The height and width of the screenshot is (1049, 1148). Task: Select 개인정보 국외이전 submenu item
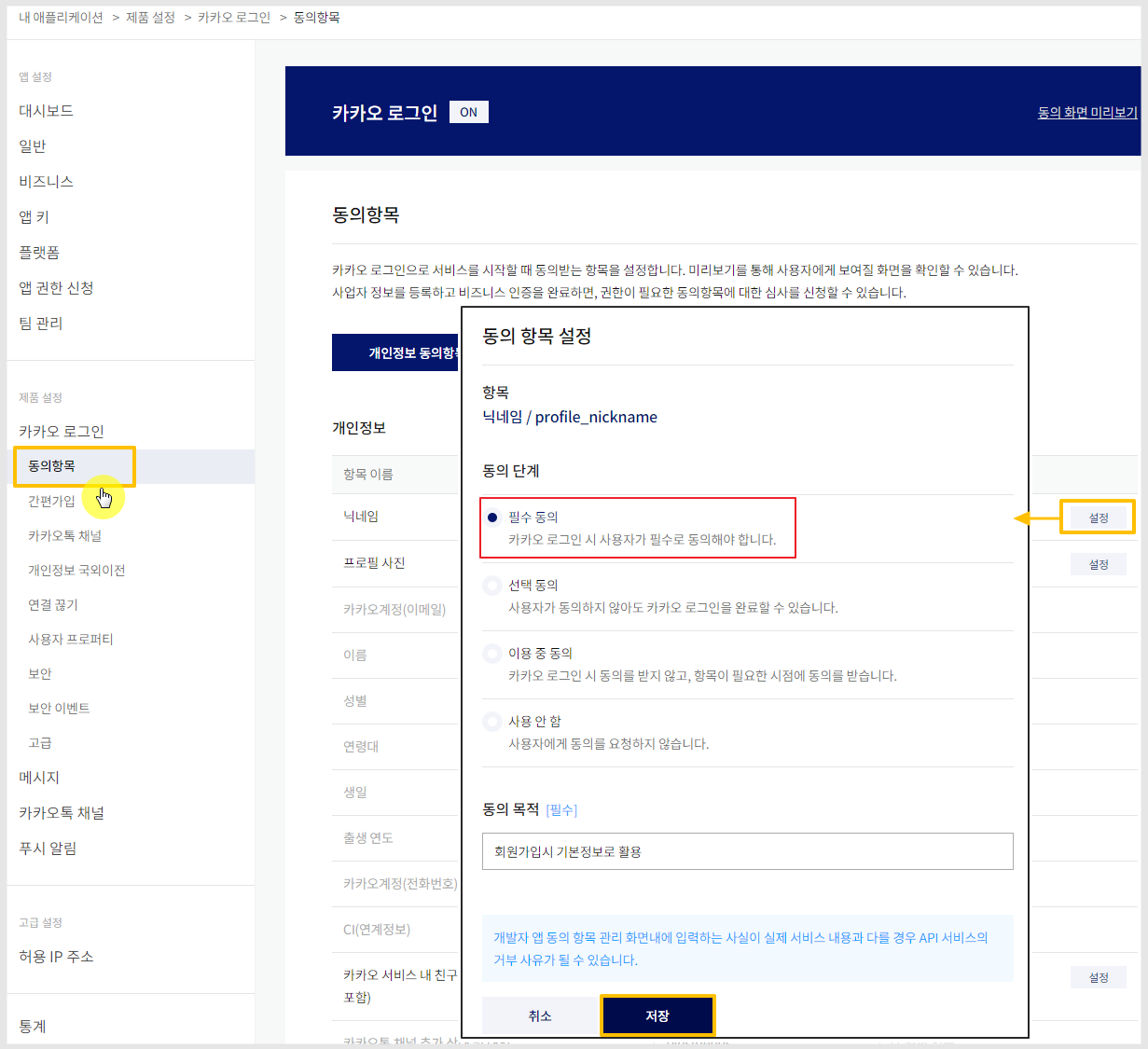pos(76,571)
